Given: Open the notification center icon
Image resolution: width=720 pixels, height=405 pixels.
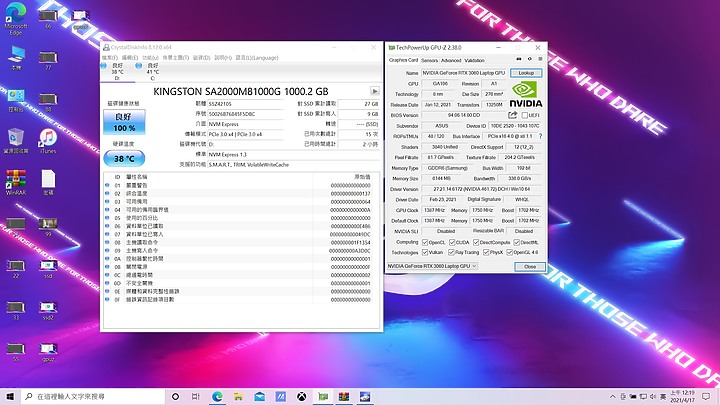Looking at the screenshot, I should 706,396.
